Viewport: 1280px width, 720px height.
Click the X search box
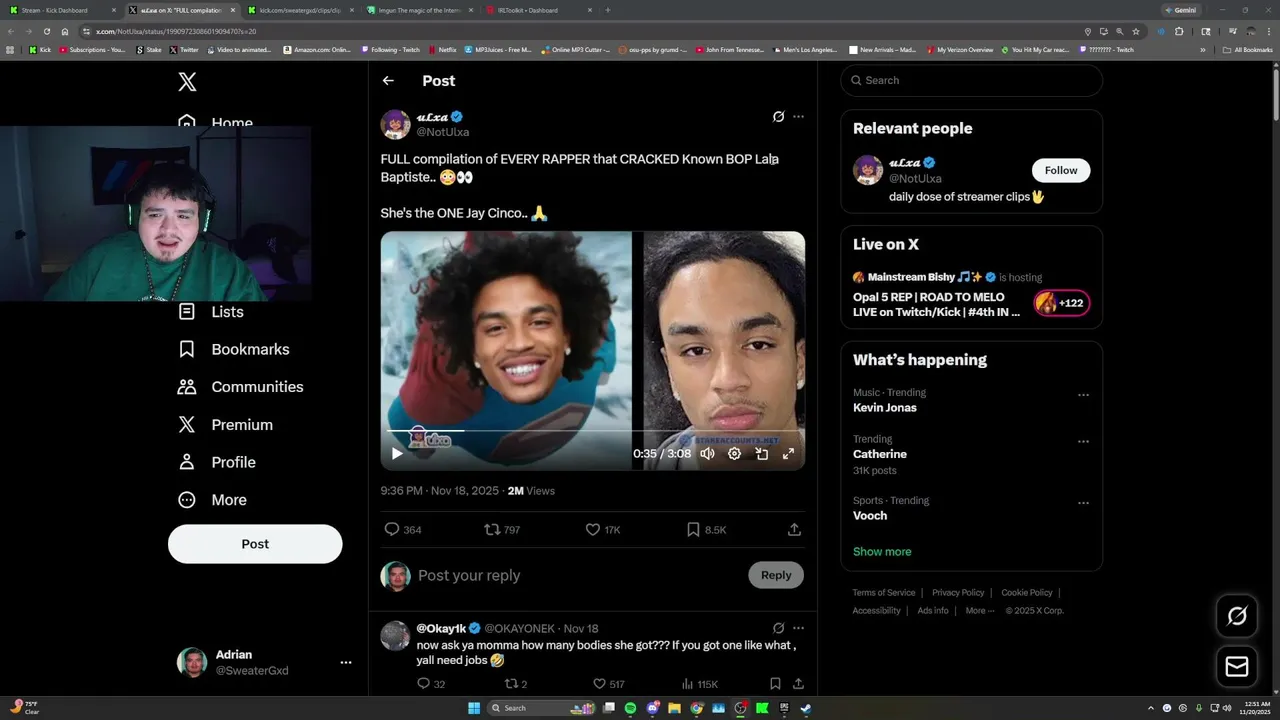click(971, 80)
